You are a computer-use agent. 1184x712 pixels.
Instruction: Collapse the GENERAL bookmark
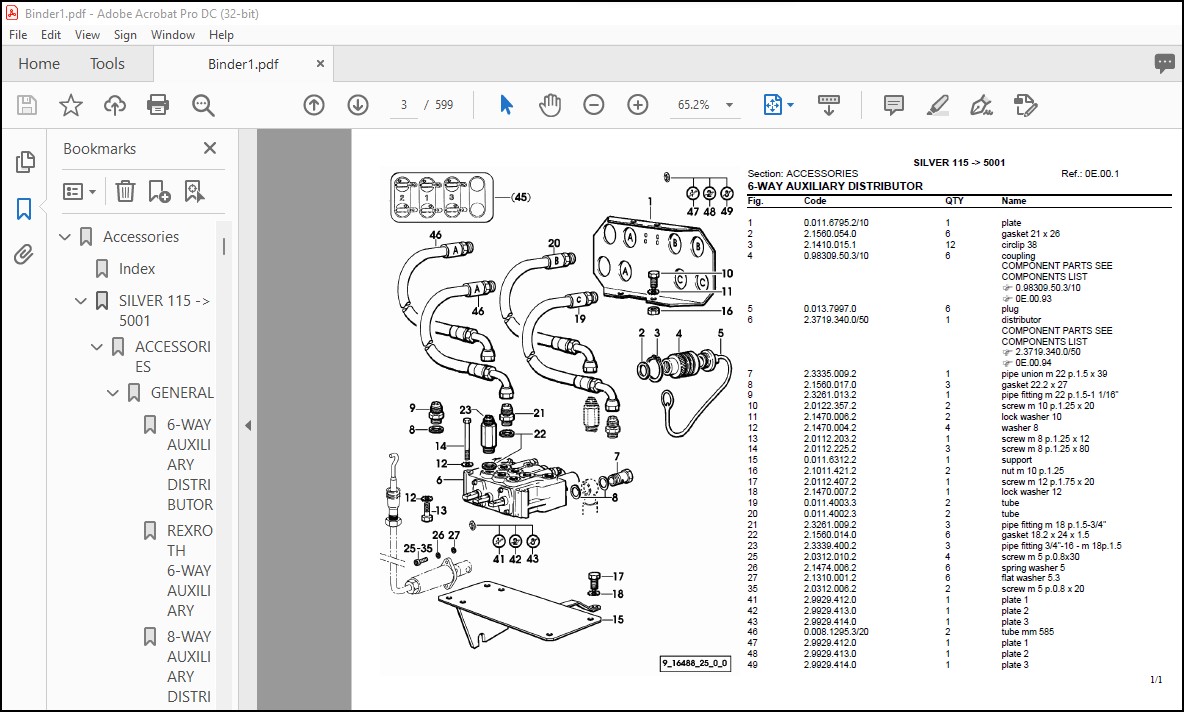113,393
